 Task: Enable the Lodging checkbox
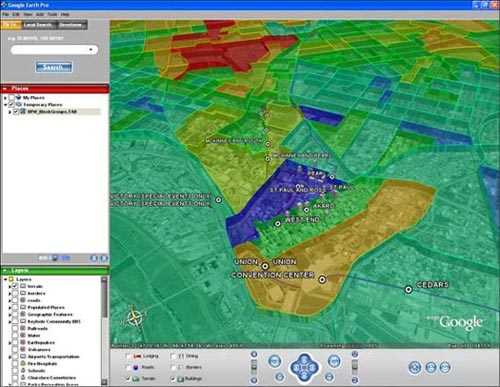pyautogui.click(x=128, y=356)
